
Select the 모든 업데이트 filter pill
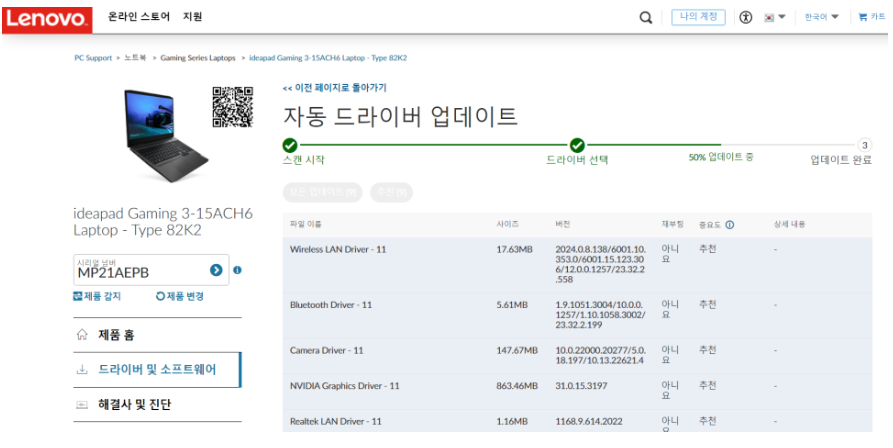(322, 192)
